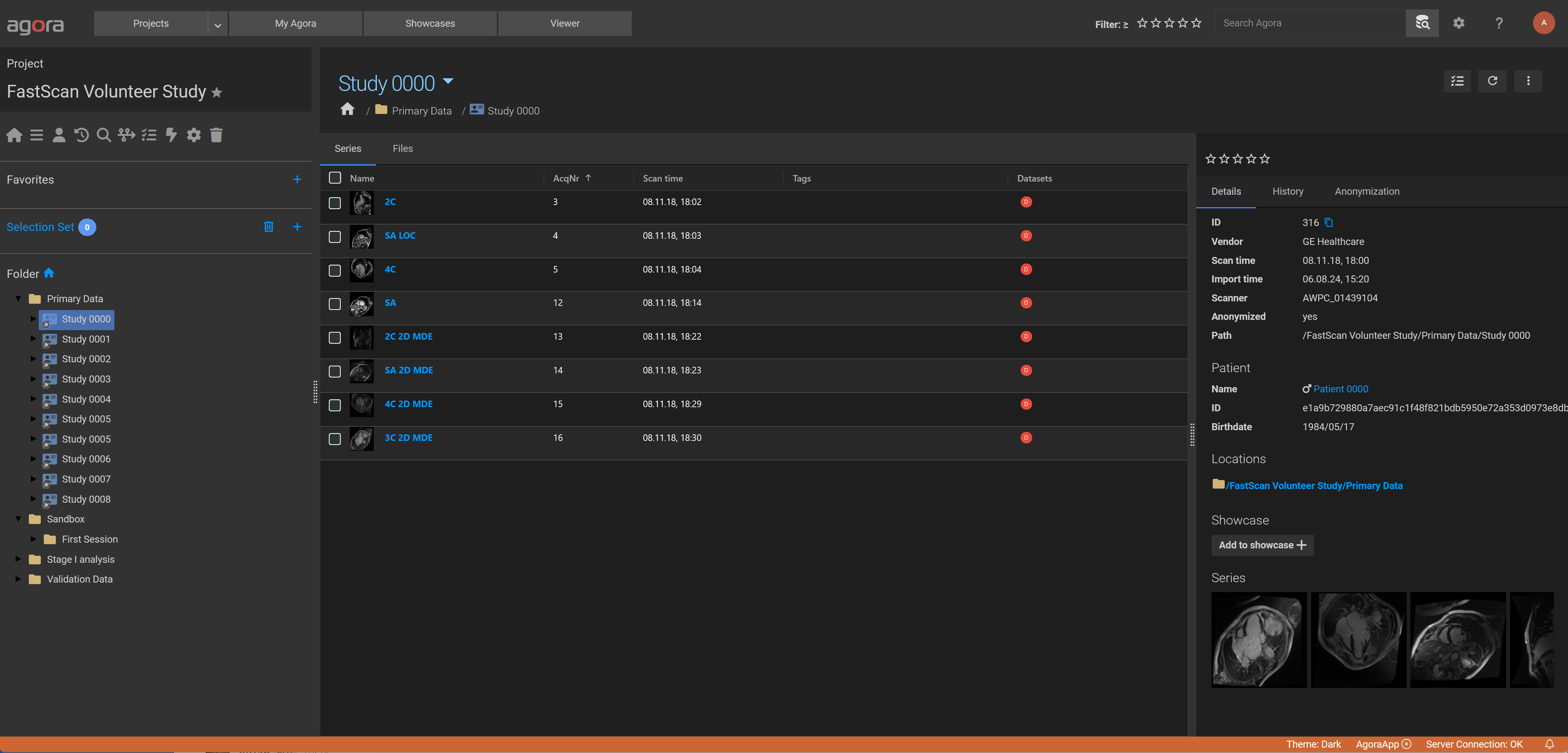The height and width of the screenshot is (753, 1568).
Task: Switch to the History tab
Action: 1287,191
